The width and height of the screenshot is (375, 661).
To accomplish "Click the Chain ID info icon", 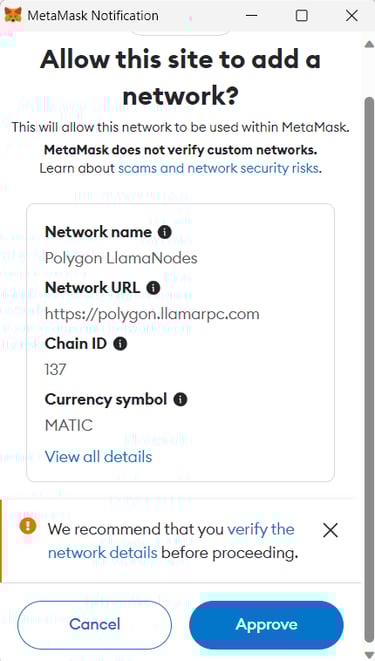I will (121, 344).
